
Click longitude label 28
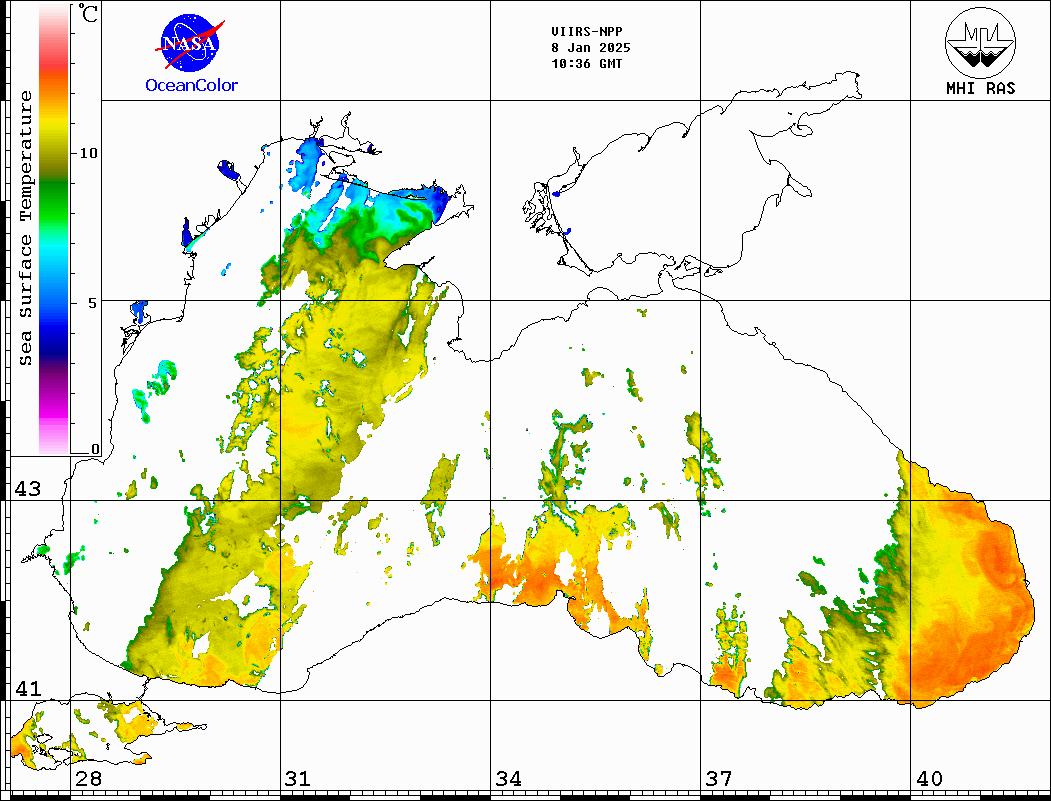click(88, 778)
